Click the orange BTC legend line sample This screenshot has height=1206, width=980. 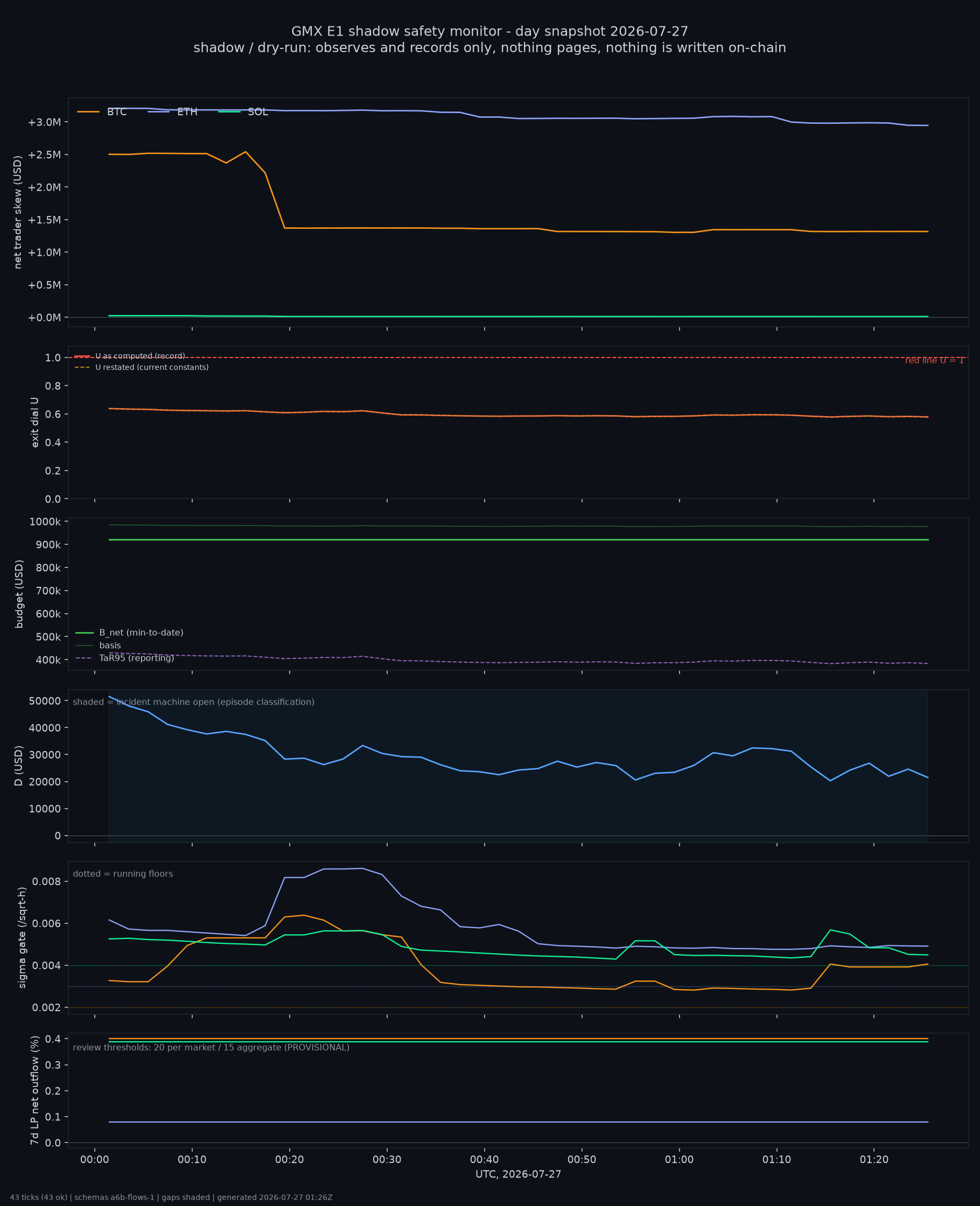click(88, 112)
